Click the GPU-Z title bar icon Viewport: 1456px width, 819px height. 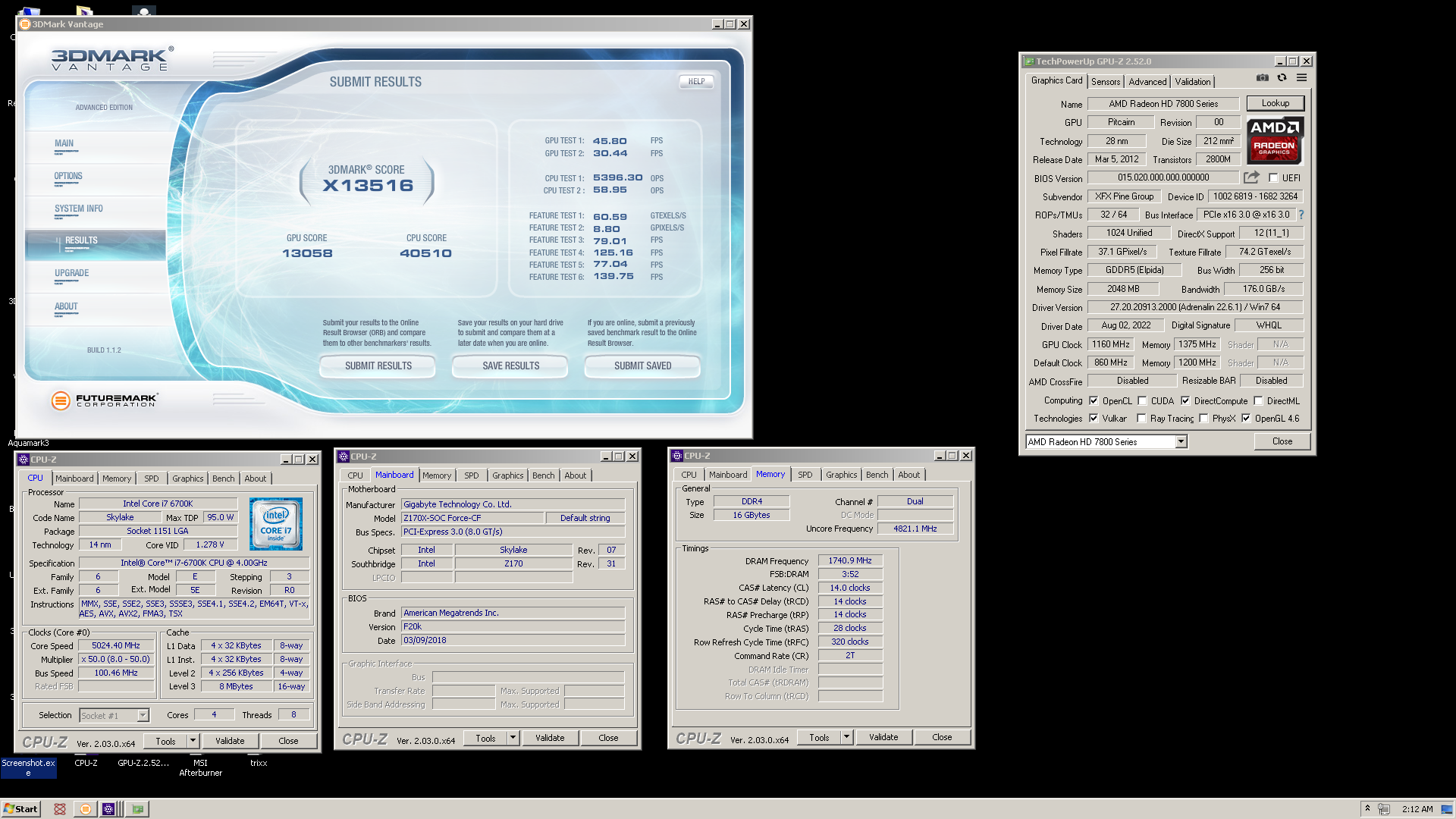[1029, 61]
